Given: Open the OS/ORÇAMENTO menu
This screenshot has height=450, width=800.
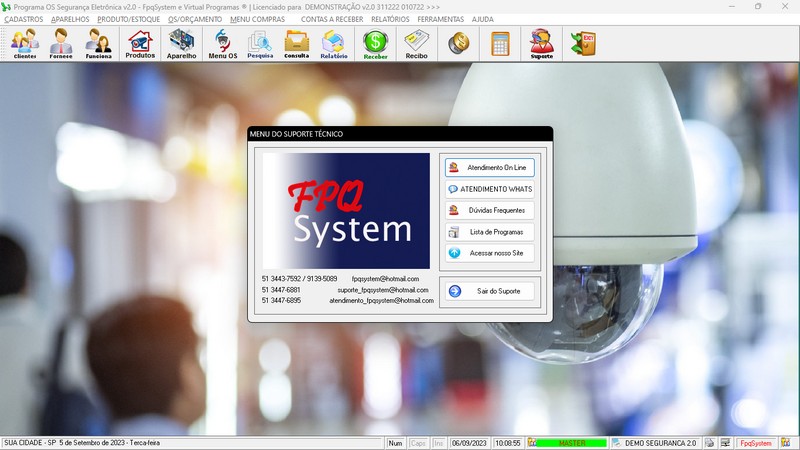Looking at the screenshot, I should [x=195, y=19].
